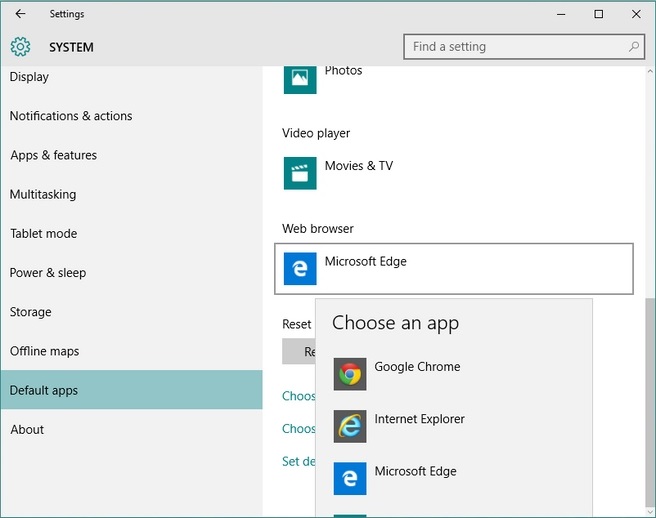Click the Microsoft Edge icon under Web browser
This screenshot has height=518, width=656.
click(x=300, y=269)
